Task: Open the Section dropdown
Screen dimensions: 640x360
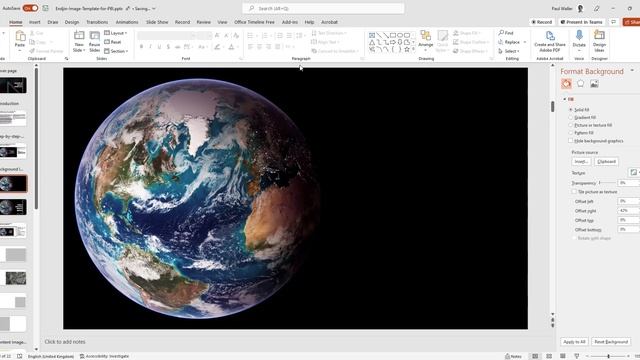Action: point(116,51)
